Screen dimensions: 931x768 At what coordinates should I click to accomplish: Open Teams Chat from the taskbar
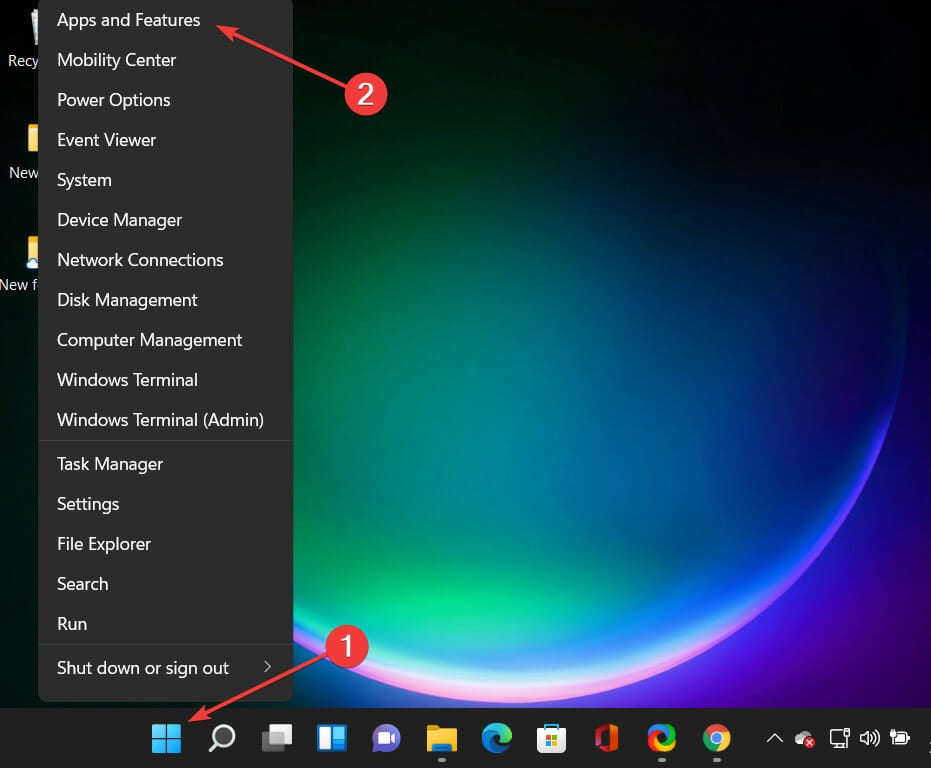pos(386,738)
